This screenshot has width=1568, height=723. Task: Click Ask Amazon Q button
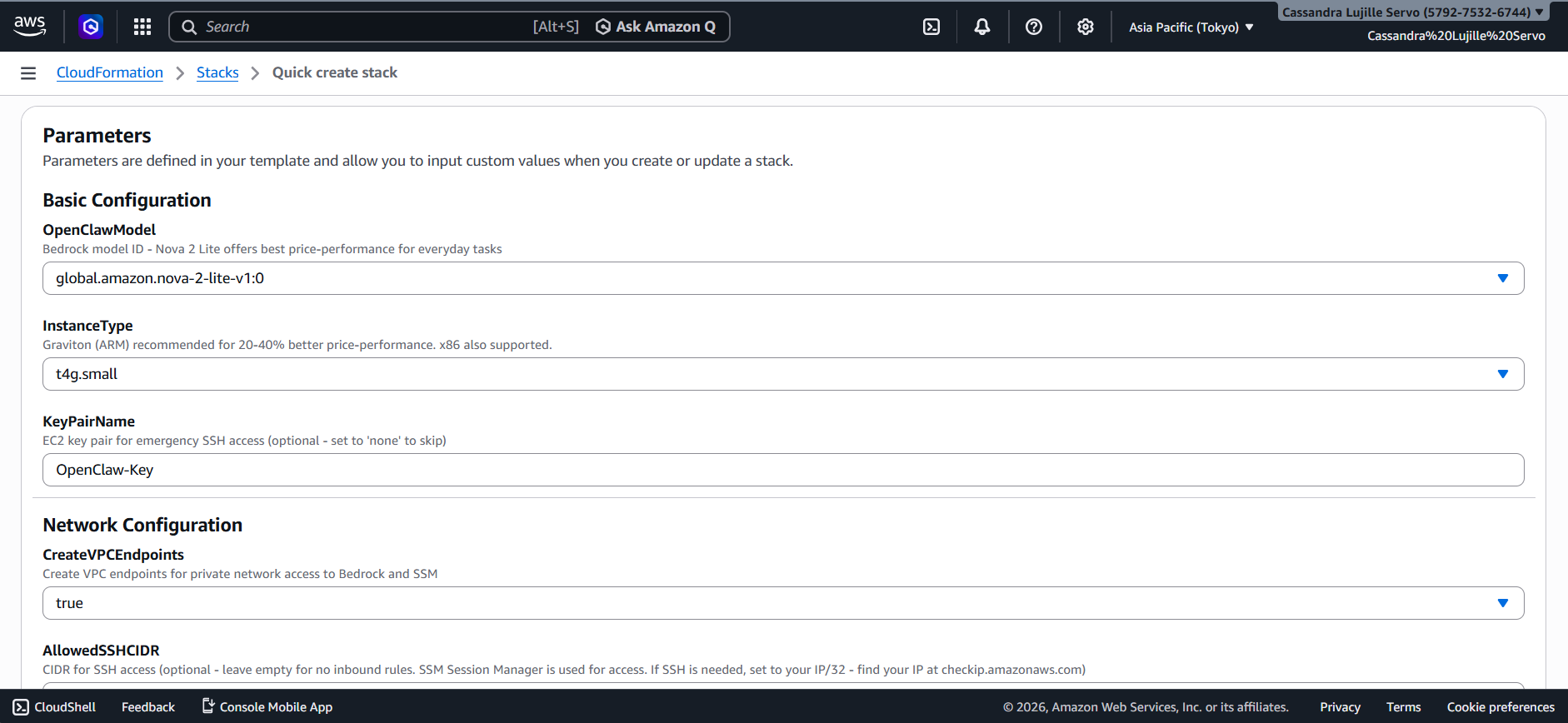coord(656,27)
